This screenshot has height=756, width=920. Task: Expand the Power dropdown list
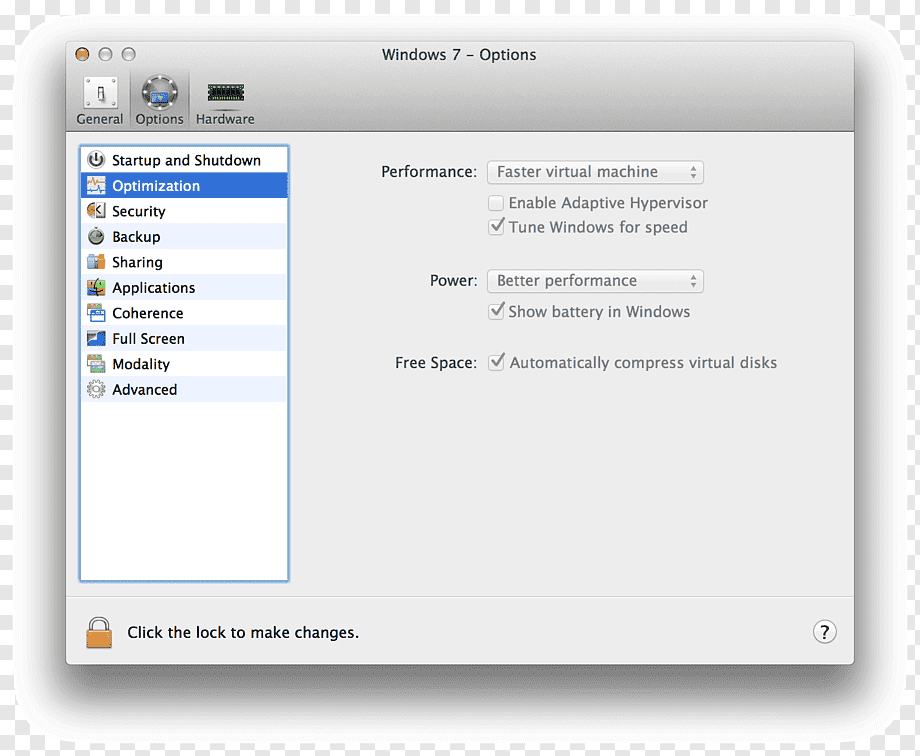click(x=595, y=281)
